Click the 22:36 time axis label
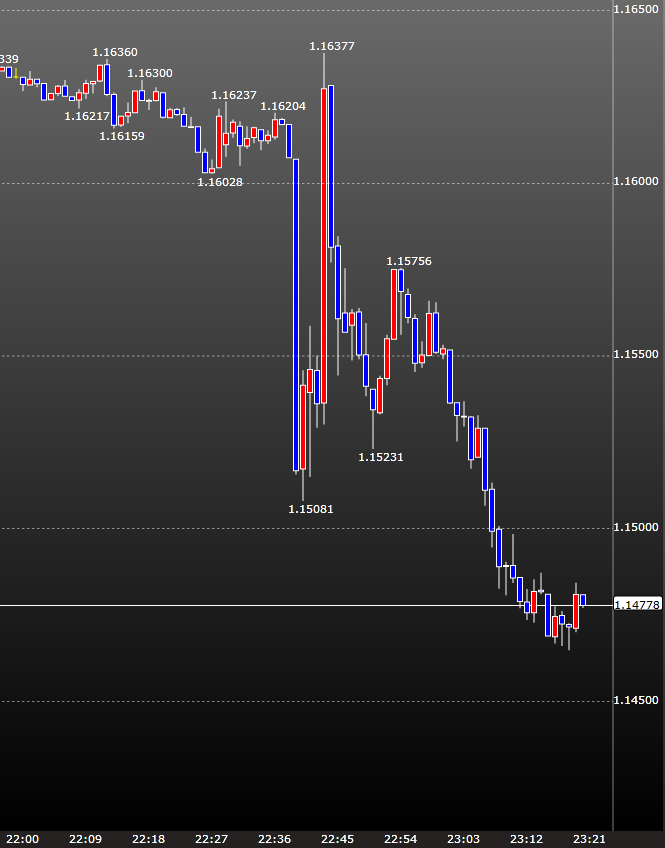Viewport: 665px width, 848px height. pyautogui.click(x=275, y=839)
